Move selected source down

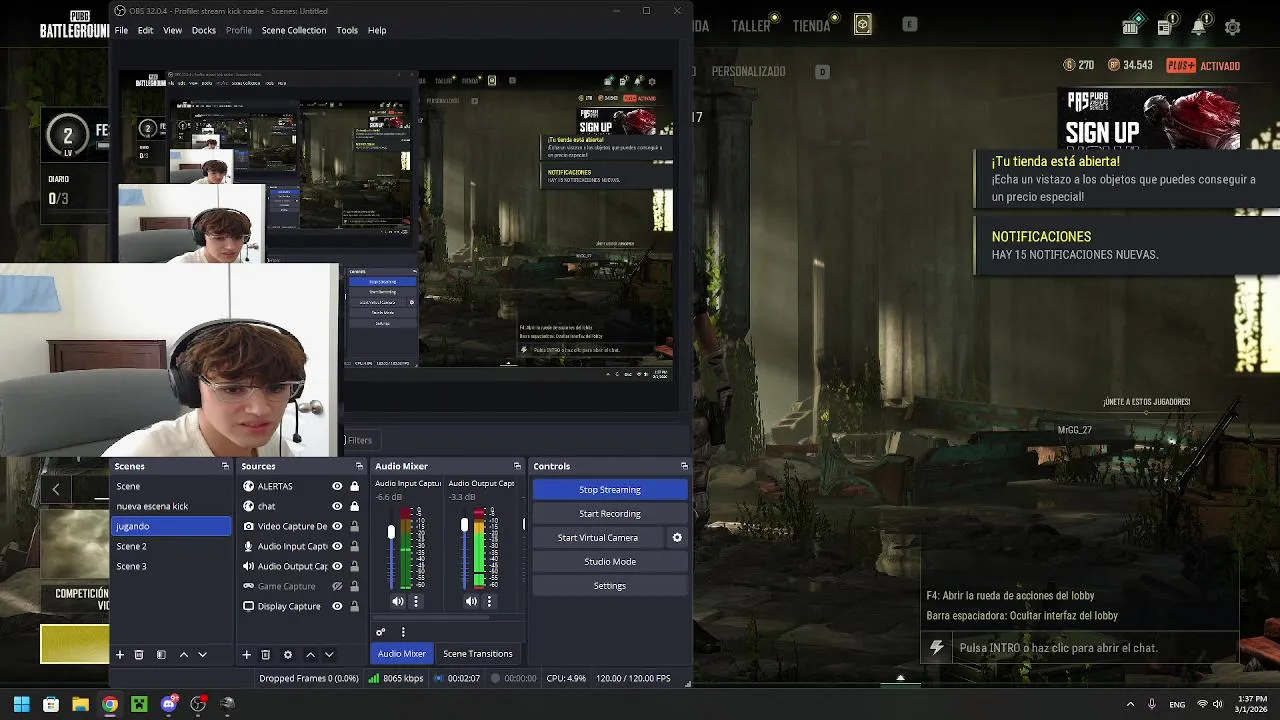[329, 654]
